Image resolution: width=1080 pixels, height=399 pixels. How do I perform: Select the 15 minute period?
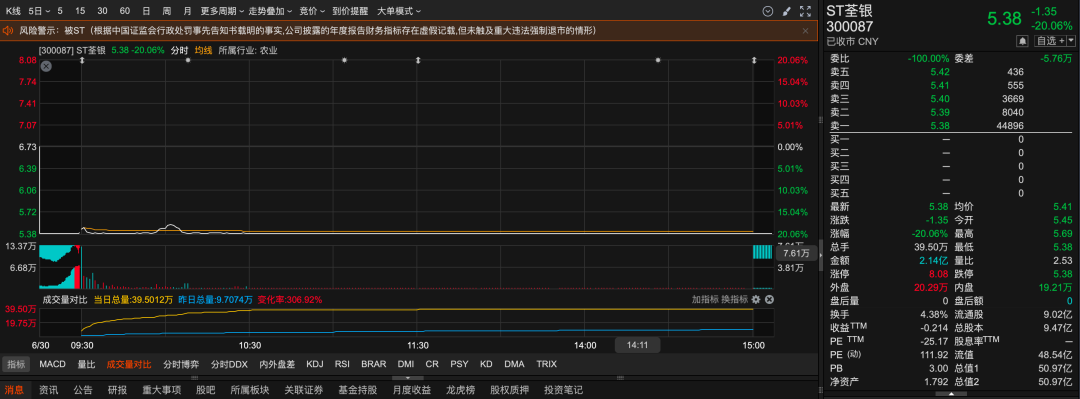[x=81, y=11]
